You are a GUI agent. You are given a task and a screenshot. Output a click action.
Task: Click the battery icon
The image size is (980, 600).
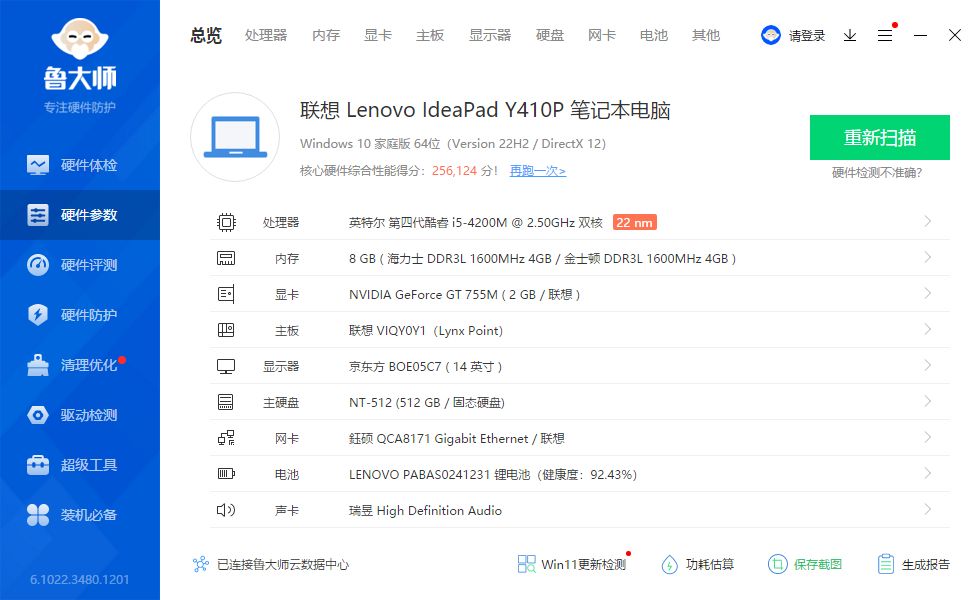coord(226,474)
